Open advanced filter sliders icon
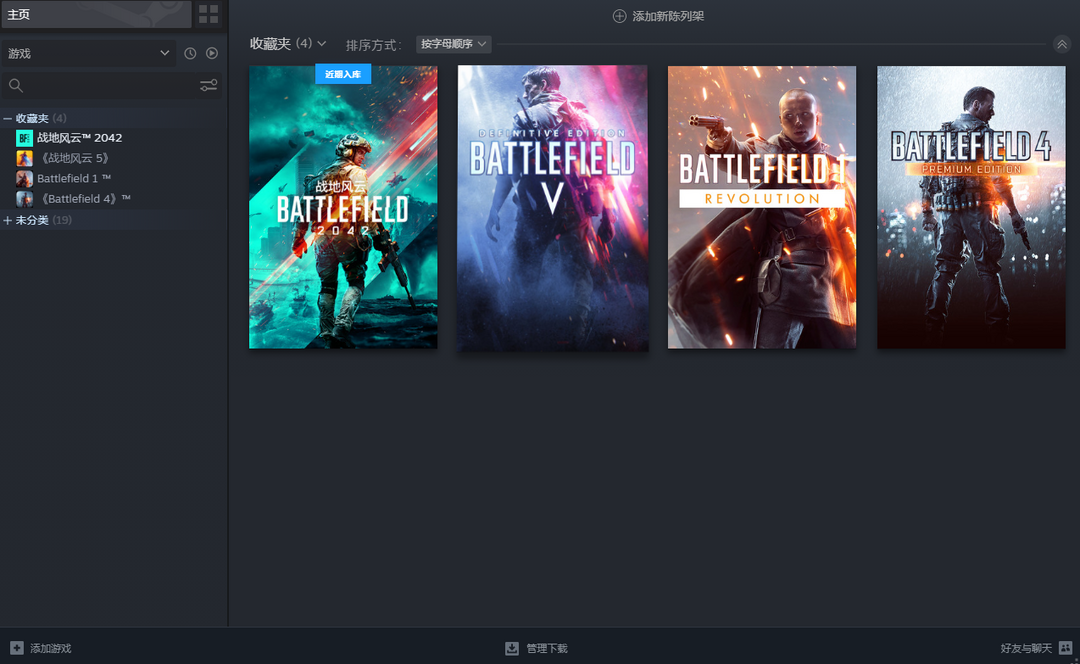The image size is (1080, 664). tap(209, 85)
